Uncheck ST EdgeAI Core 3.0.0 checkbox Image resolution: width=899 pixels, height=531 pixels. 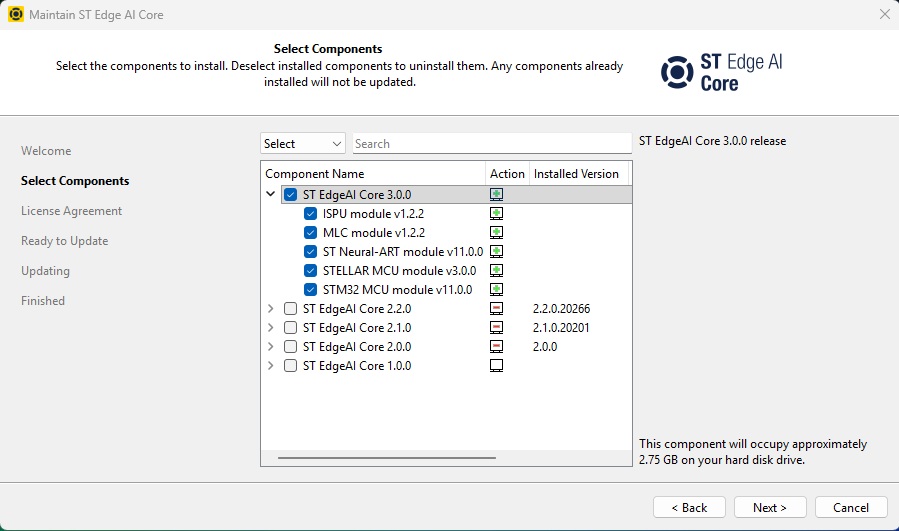click(291, 194)
